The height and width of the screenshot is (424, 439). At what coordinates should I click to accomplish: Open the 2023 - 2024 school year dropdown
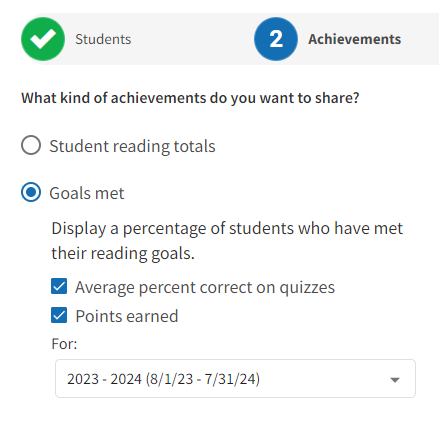[235, 378]
